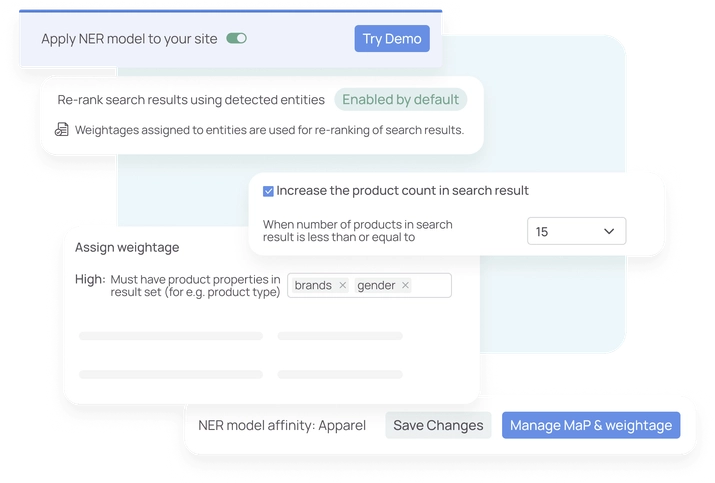Click the NER model affinity: Apparel label
The image size is (715, 483).
(282, 425)
